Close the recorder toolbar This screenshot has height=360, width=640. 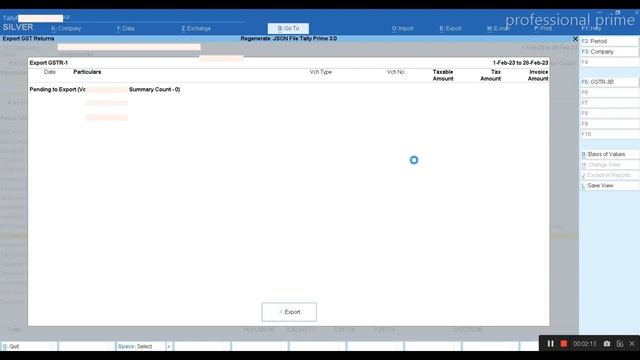(632, 344)
